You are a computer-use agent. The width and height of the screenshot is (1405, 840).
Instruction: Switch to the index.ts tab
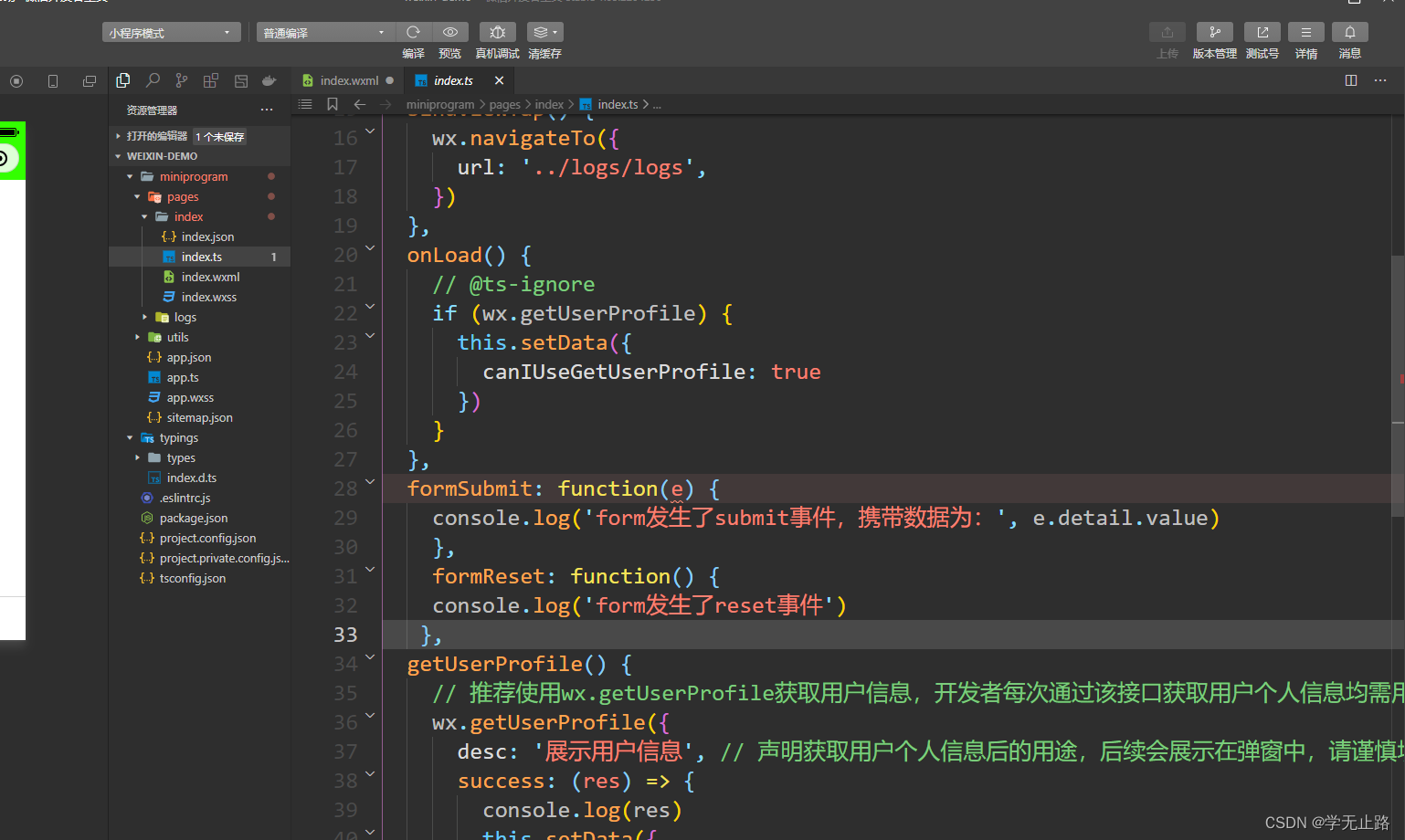453,80
